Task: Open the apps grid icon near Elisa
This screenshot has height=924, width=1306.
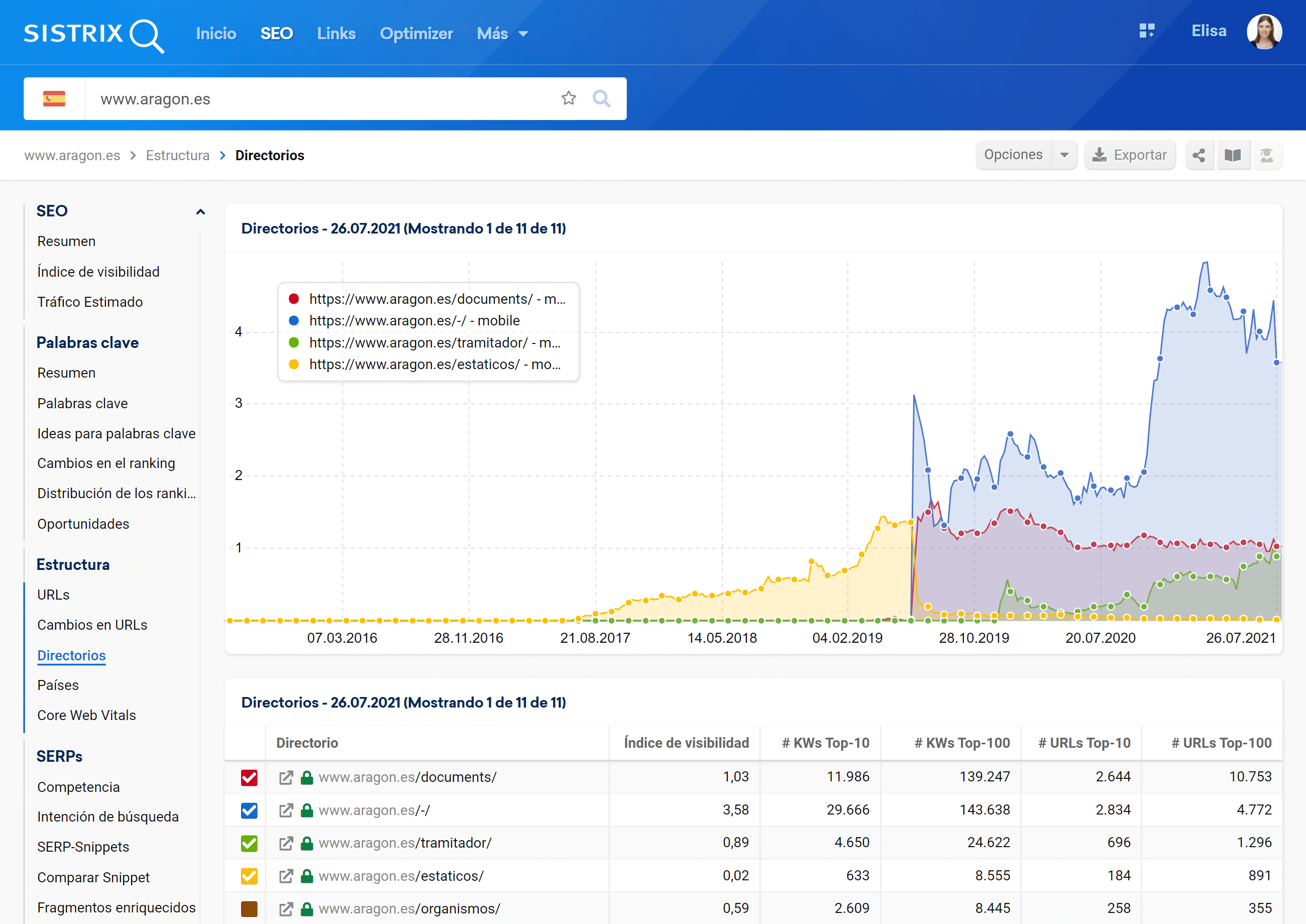Action: click(1146, 31)
